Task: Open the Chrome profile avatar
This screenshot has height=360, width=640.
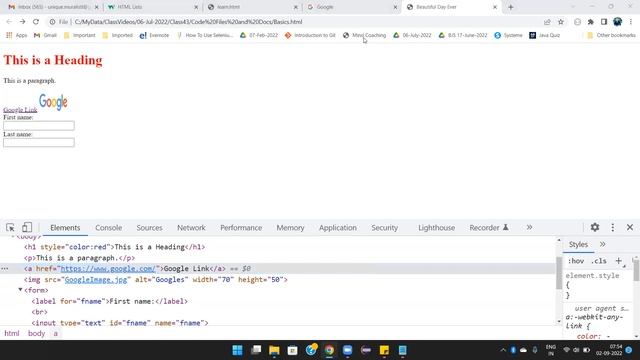Action: point(618,22)
